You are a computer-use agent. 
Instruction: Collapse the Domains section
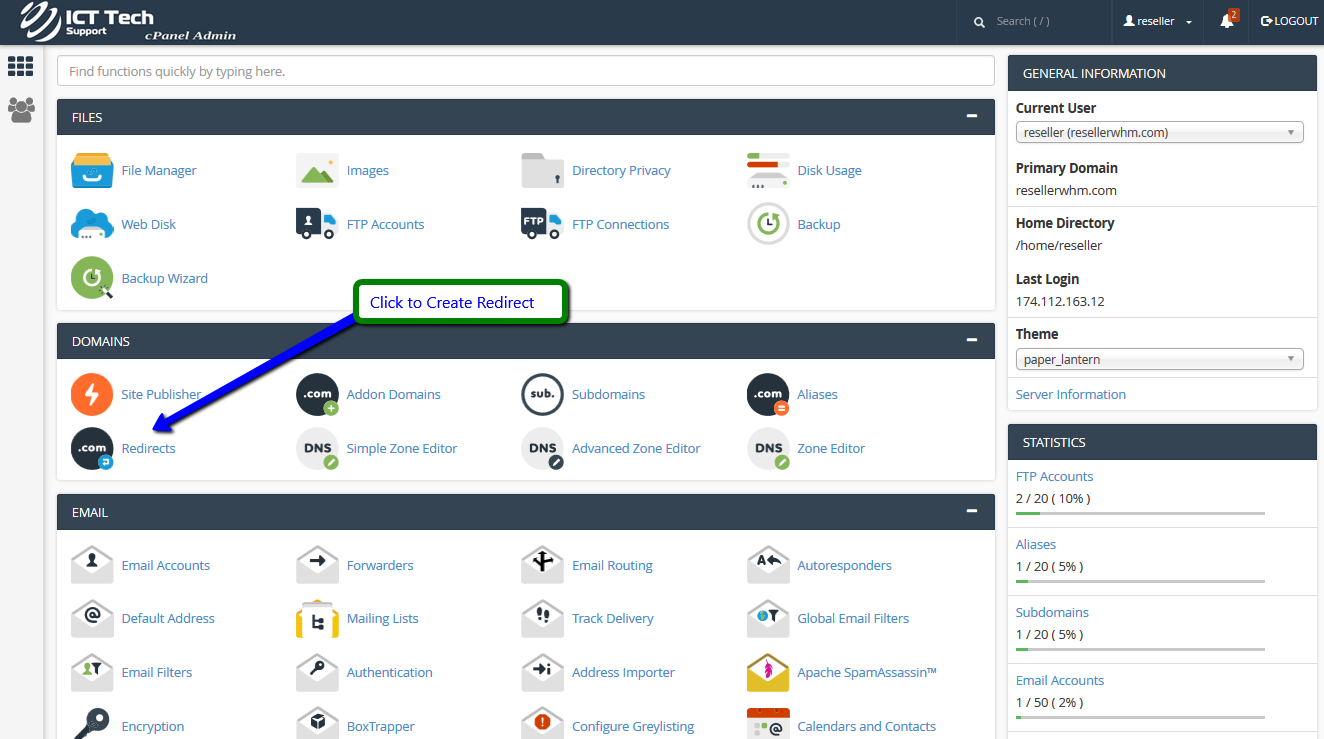point(971,341)
